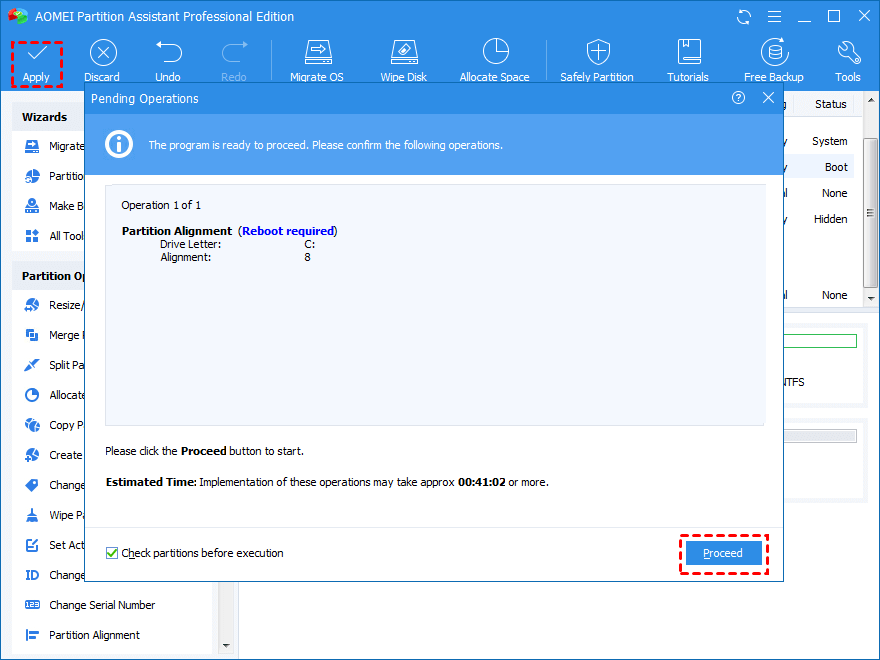
Task: Choose the Copy Partition operation
Action: (54, 425)
